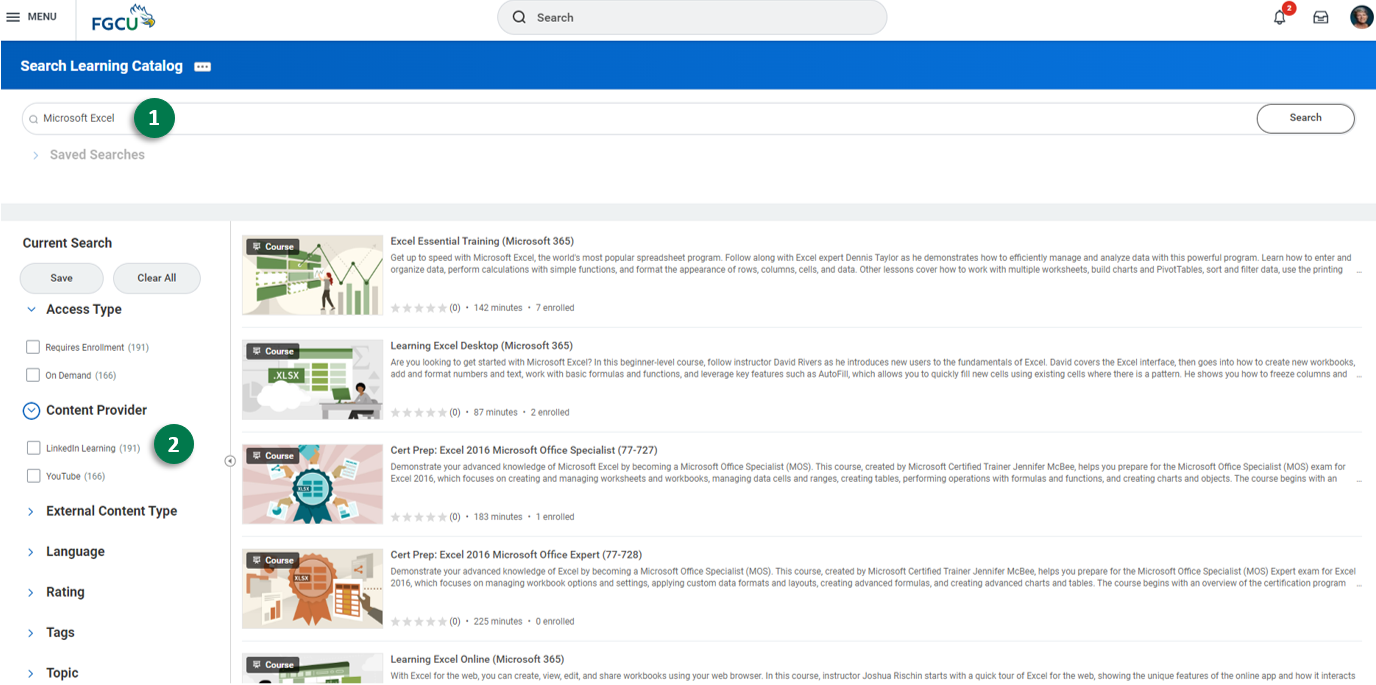Click the related actions ellipsis beside Search Learning Catalog
Screen dimensions: 1376x685
[203, 67]
